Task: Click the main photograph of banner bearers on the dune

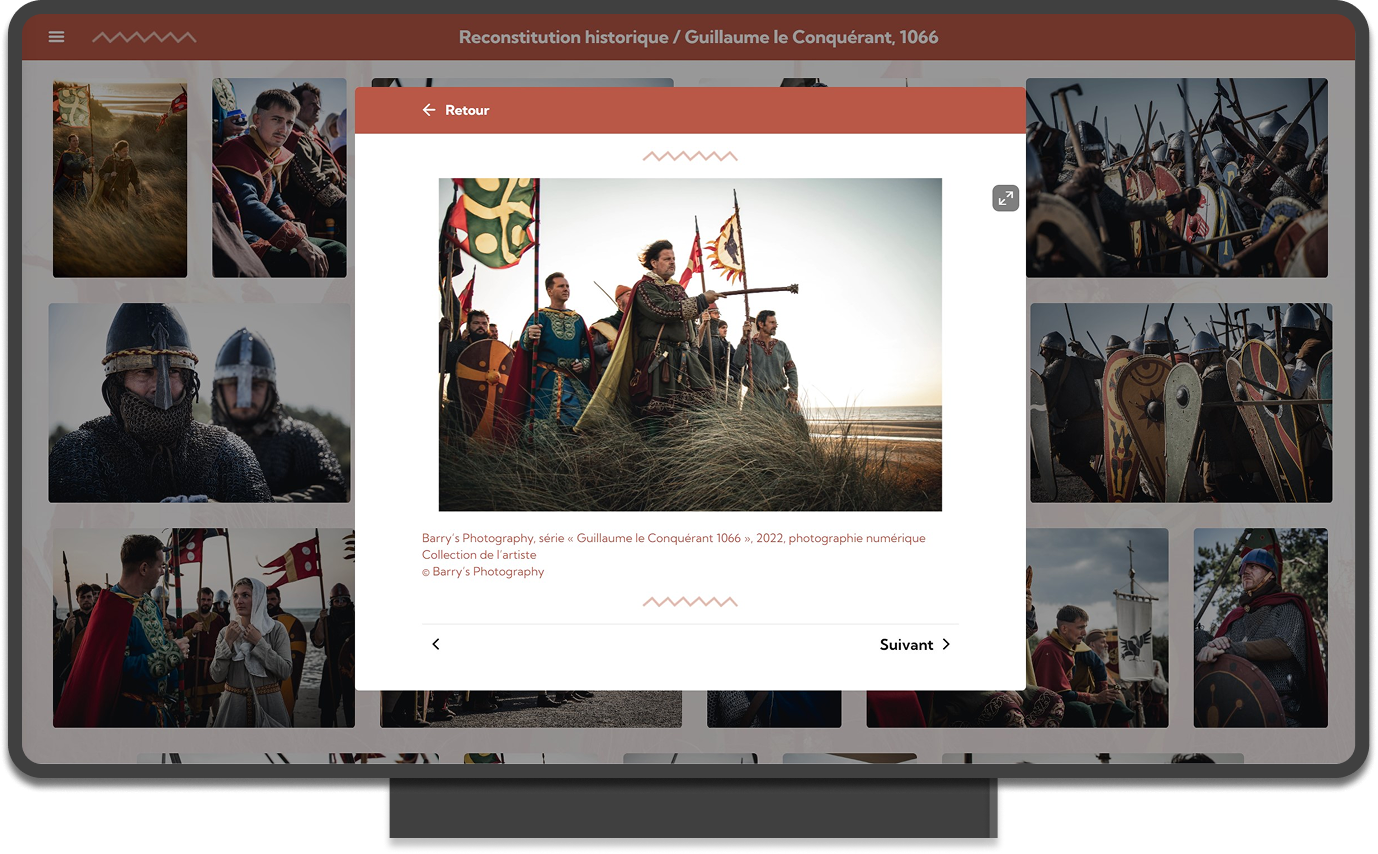Action: tap(690, 344)
